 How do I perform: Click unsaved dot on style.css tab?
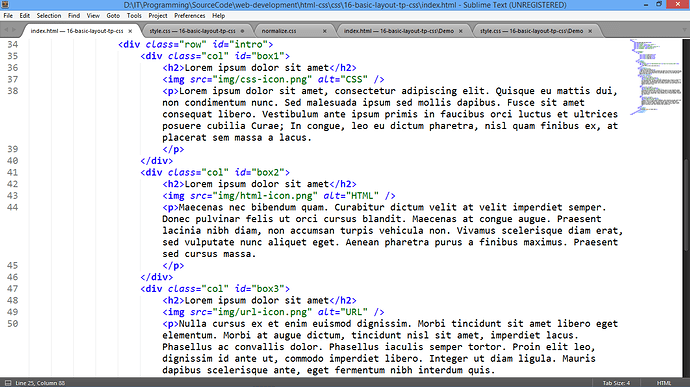pyautogui.click(x=242, y=31)
